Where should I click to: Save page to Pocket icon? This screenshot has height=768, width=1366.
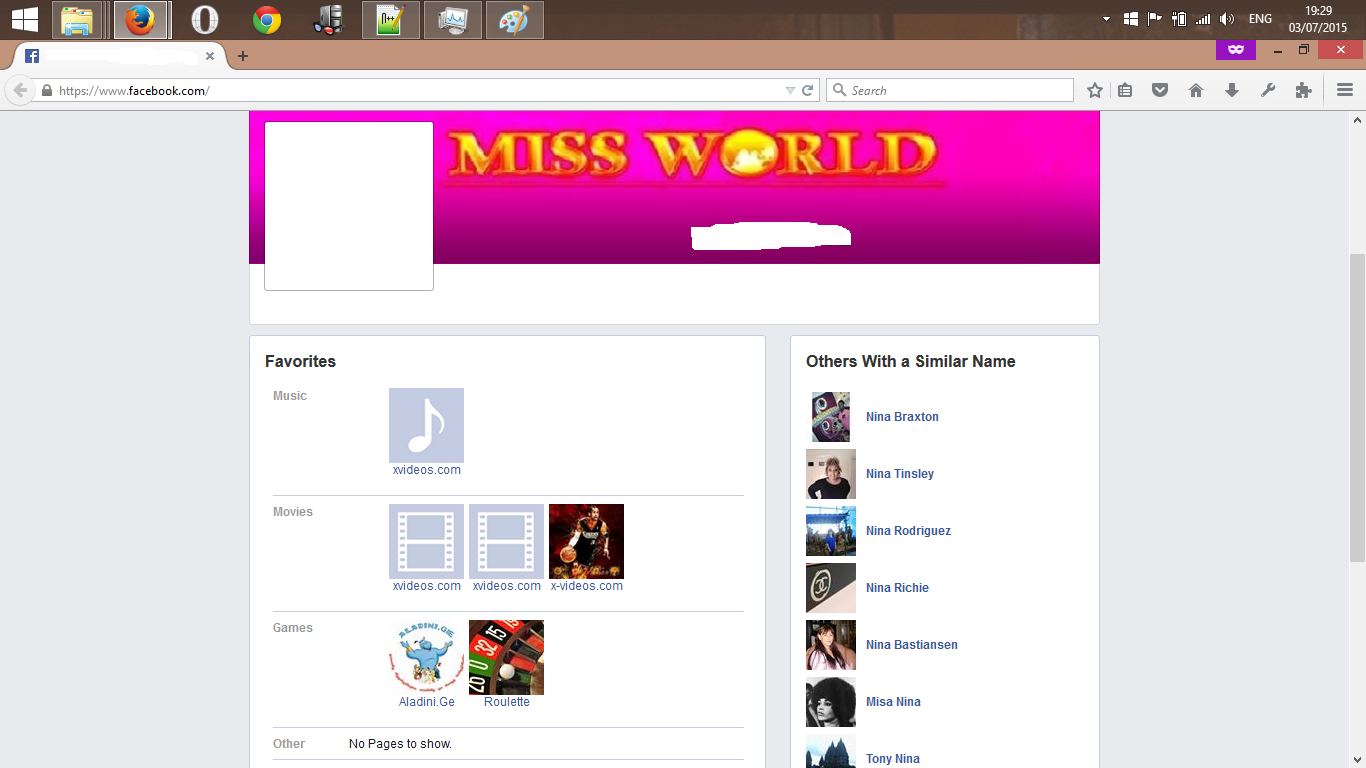coord(1160,90)
